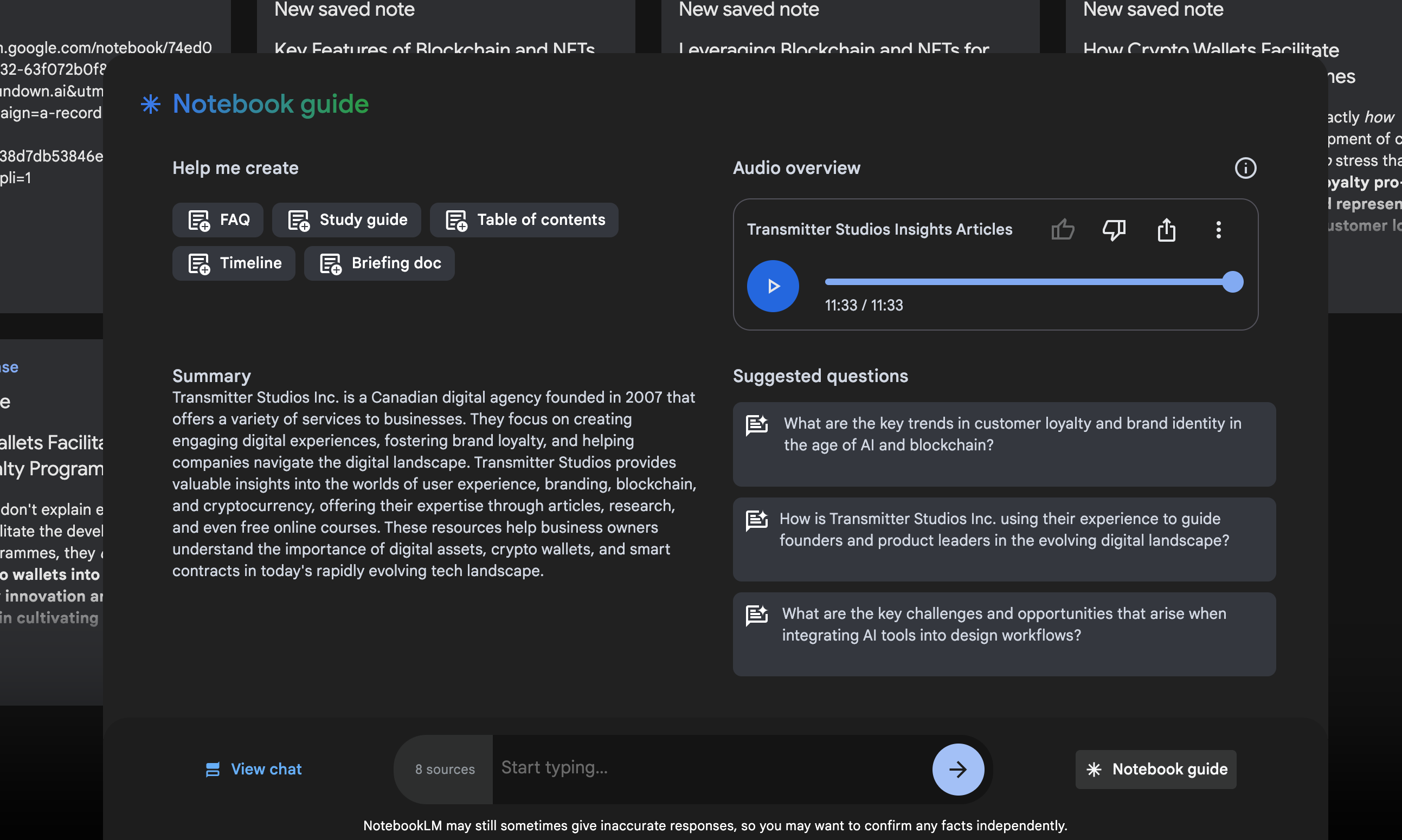Click the thumbs down icon on audio
This screenshot has height=840, width=1402.
[1114, 229]
